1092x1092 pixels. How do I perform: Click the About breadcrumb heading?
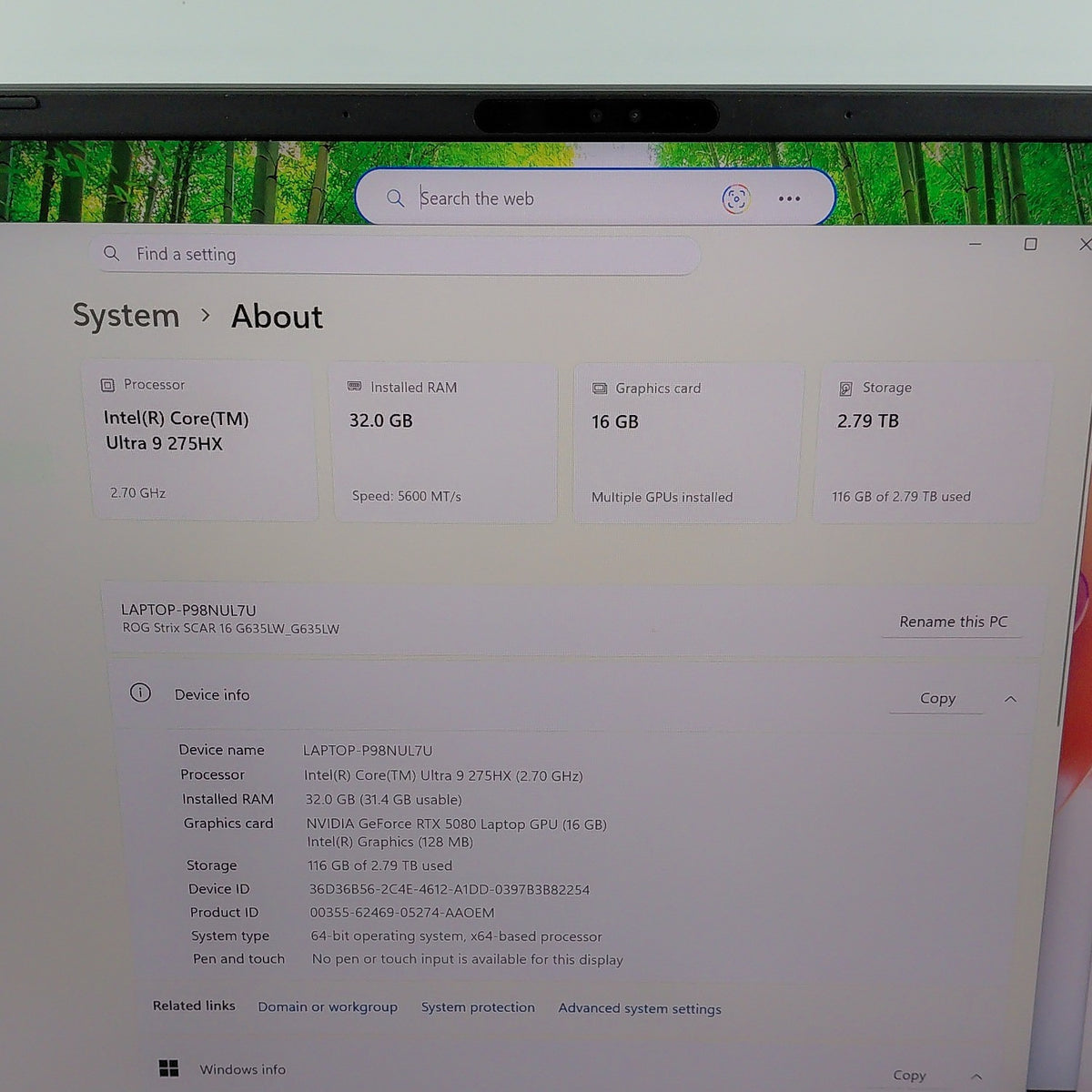pos(277,317)
